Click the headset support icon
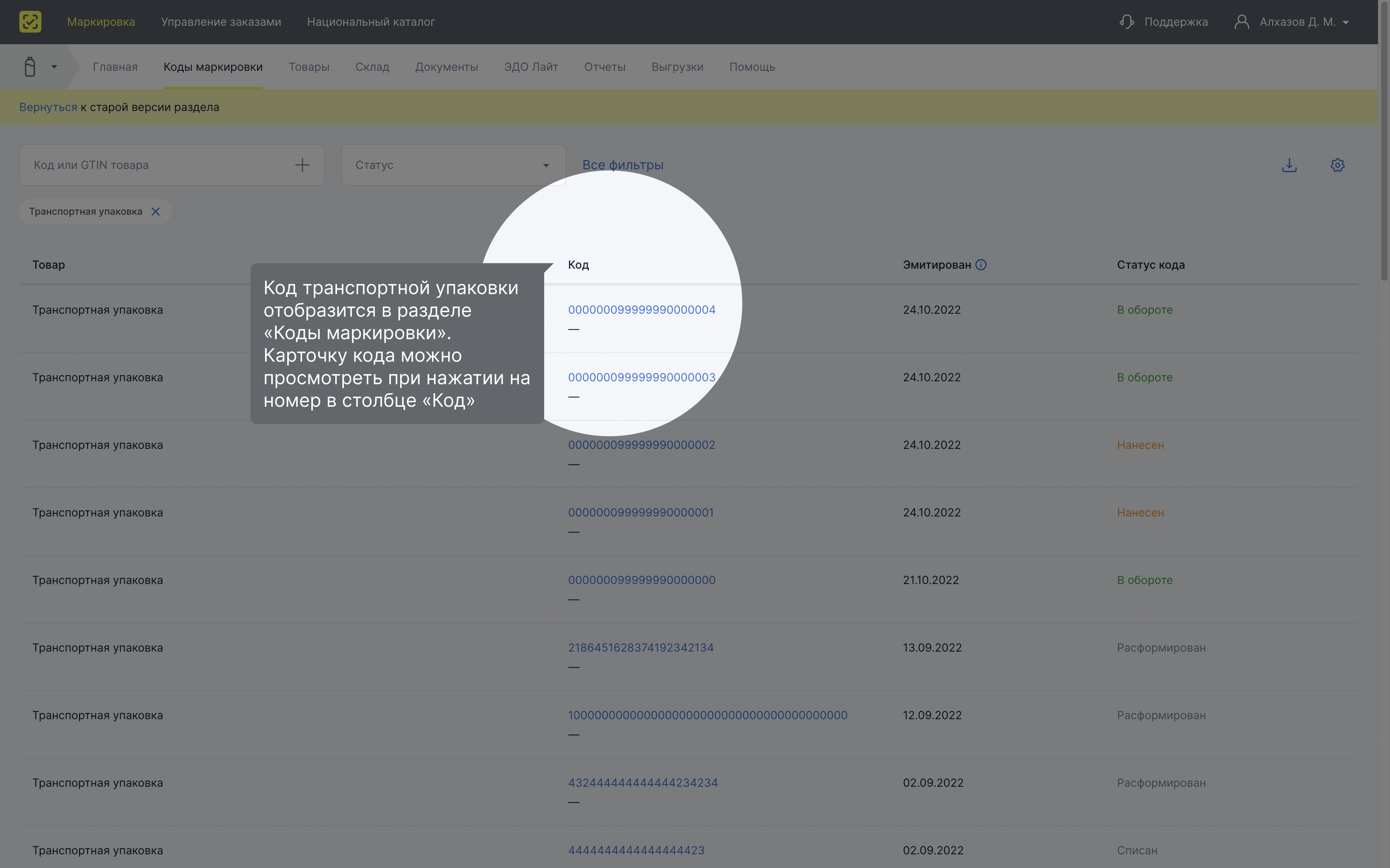Screen dimensions: 1390x868 1127,22
